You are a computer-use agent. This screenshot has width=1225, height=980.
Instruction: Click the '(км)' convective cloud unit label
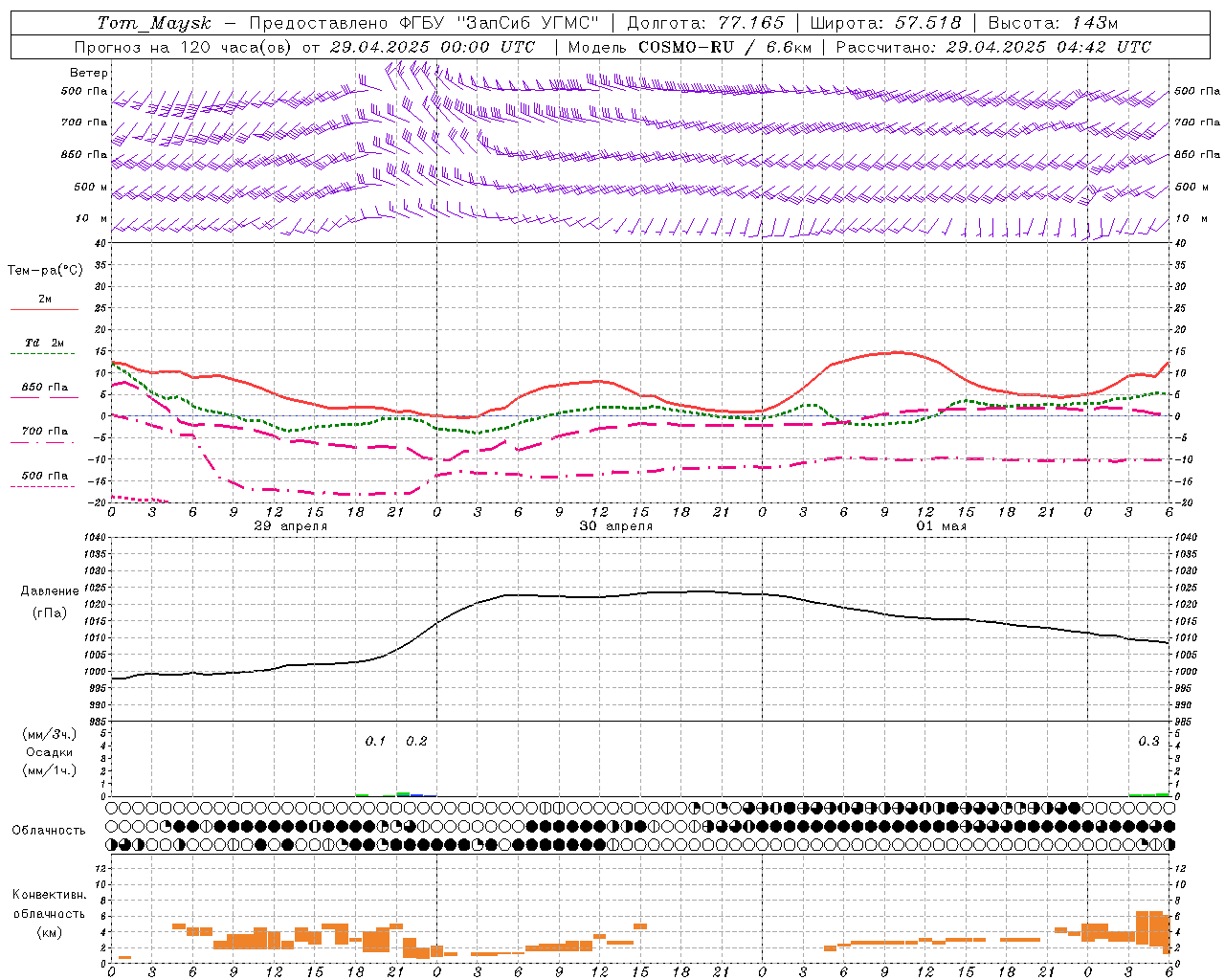49,932
